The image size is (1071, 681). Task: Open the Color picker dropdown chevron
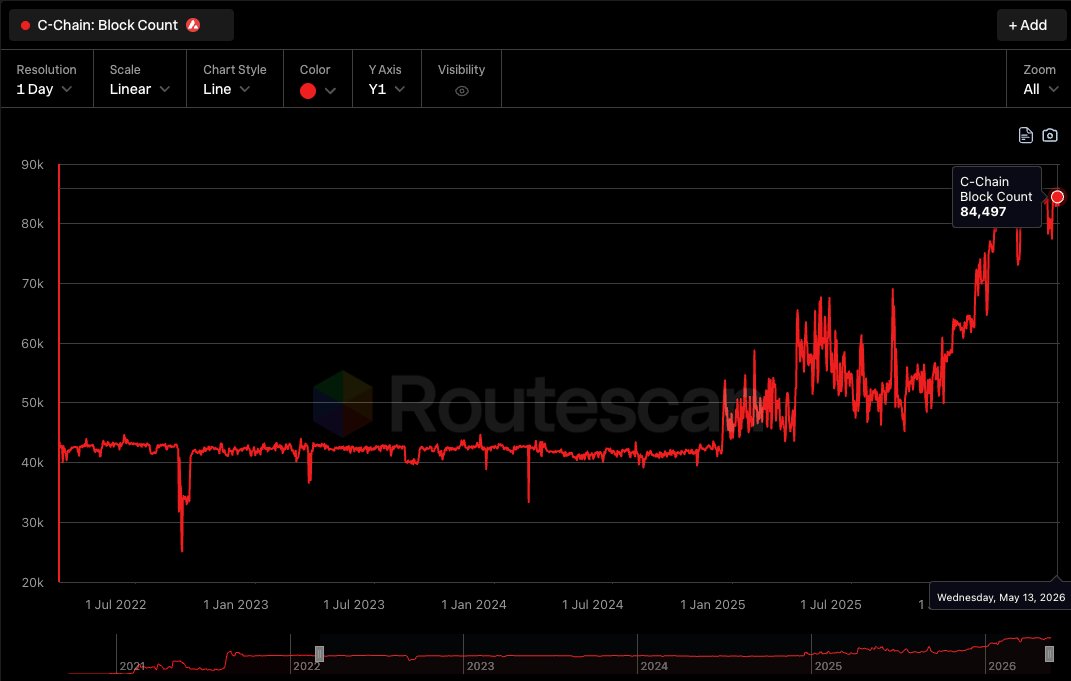click(331, 91)
